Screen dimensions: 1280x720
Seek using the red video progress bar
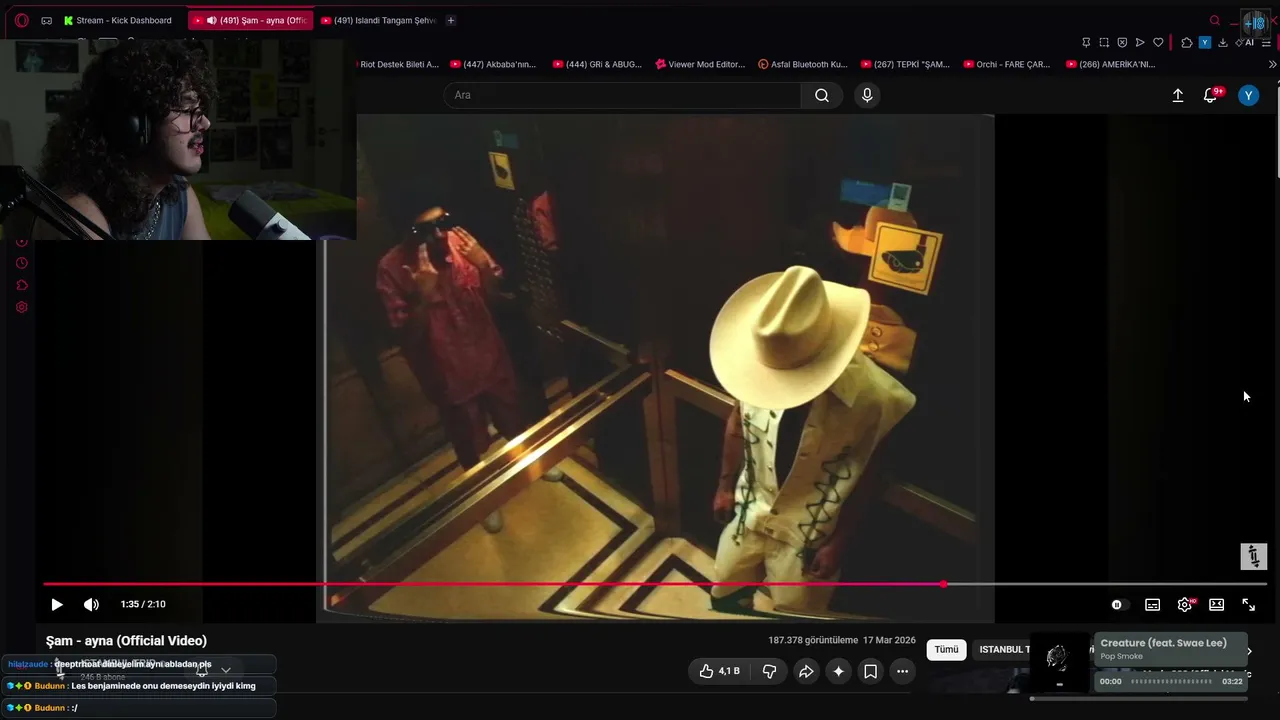(x=655, y=584)
